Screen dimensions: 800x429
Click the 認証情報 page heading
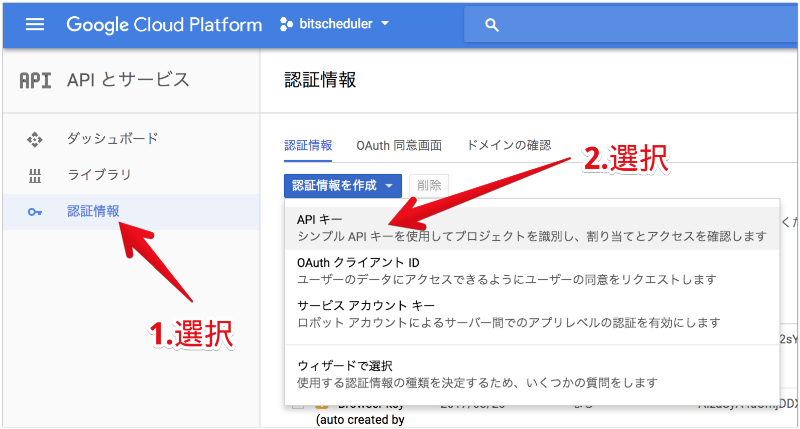point(320,80)
